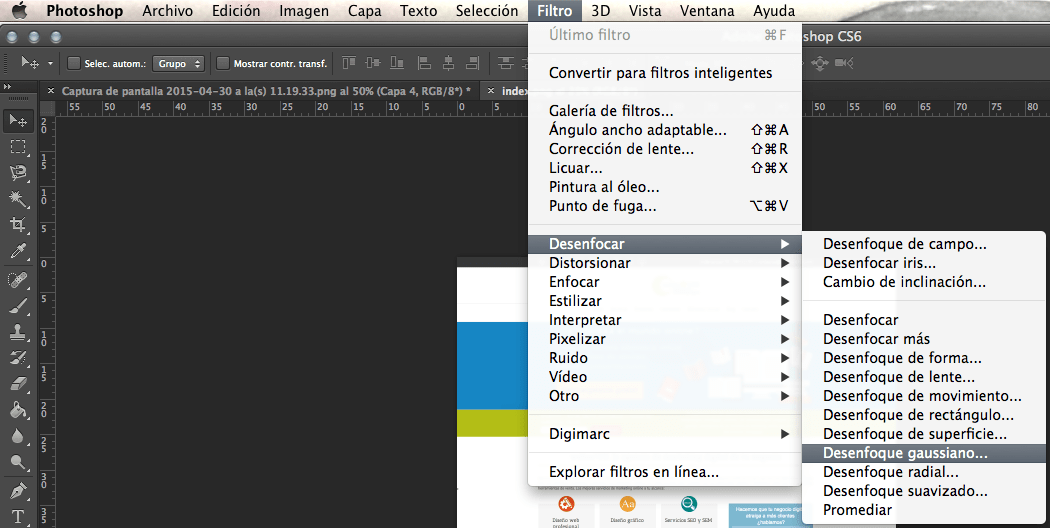1050x528 pixels.
Task: Select the Magic Wand tool
Action: [18, 199]
